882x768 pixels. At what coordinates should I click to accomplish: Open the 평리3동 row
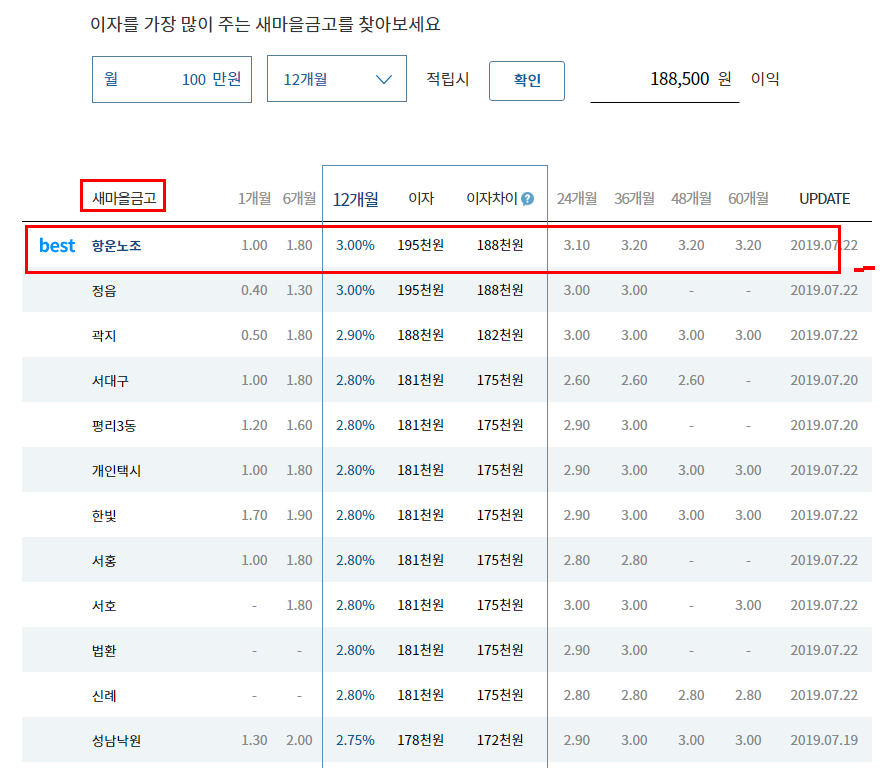[x=447, y=425]
